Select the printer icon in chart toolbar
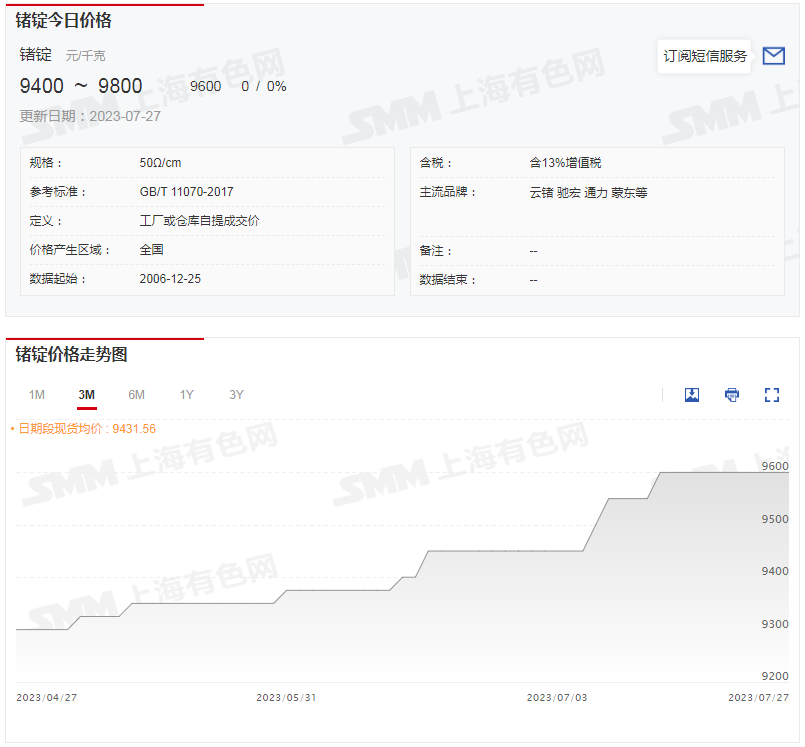This screenshot has height=747, width=805. (731, 395)
